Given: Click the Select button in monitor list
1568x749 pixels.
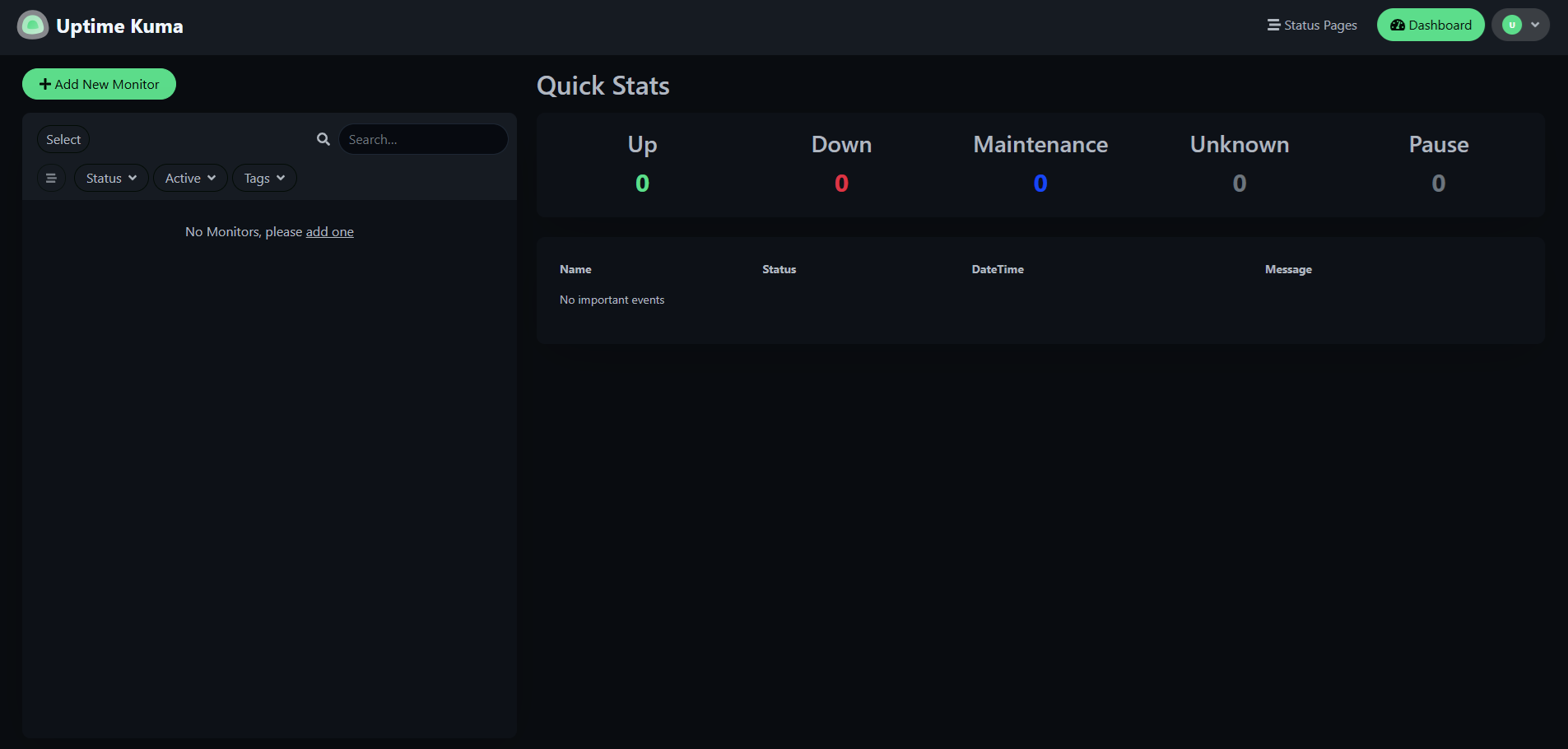Looking at the screenshot, I should pyautogui.click(x=63, y=140).
